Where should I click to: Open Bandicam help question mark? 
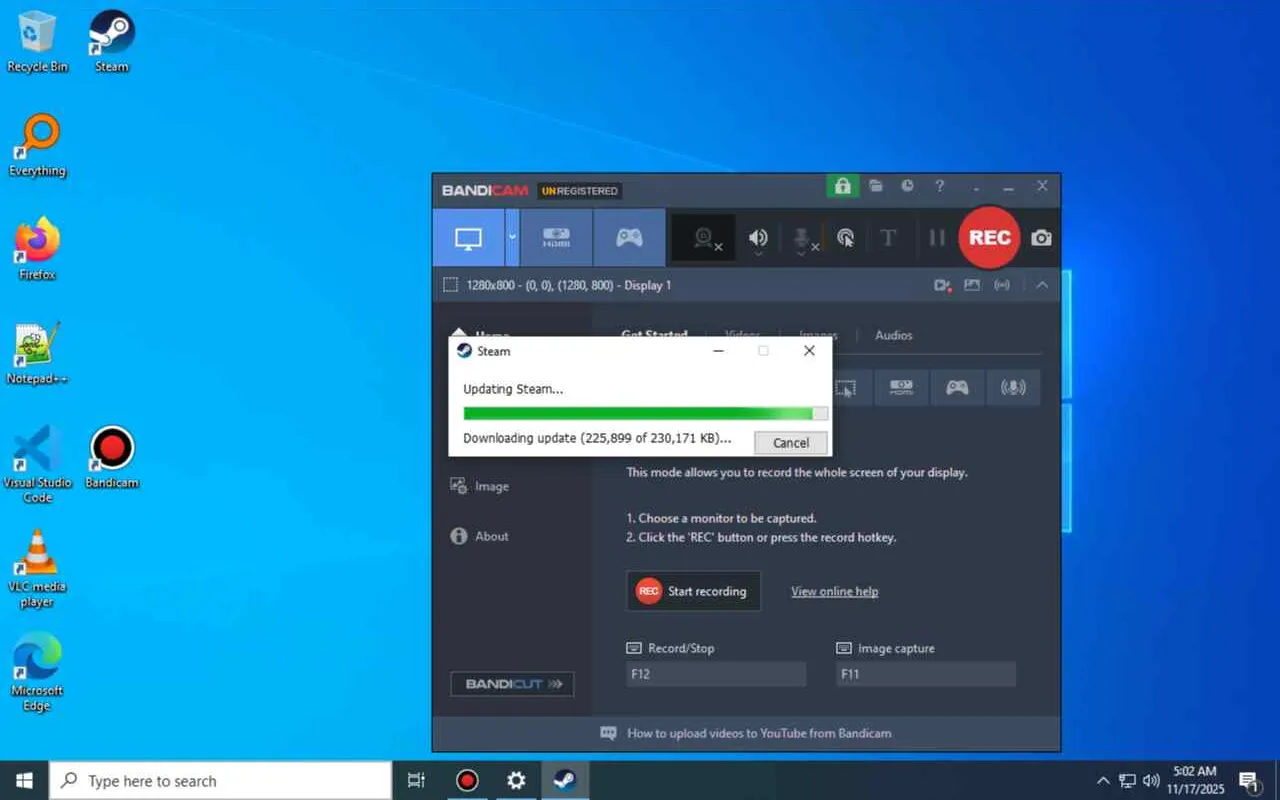pos(939,186)
